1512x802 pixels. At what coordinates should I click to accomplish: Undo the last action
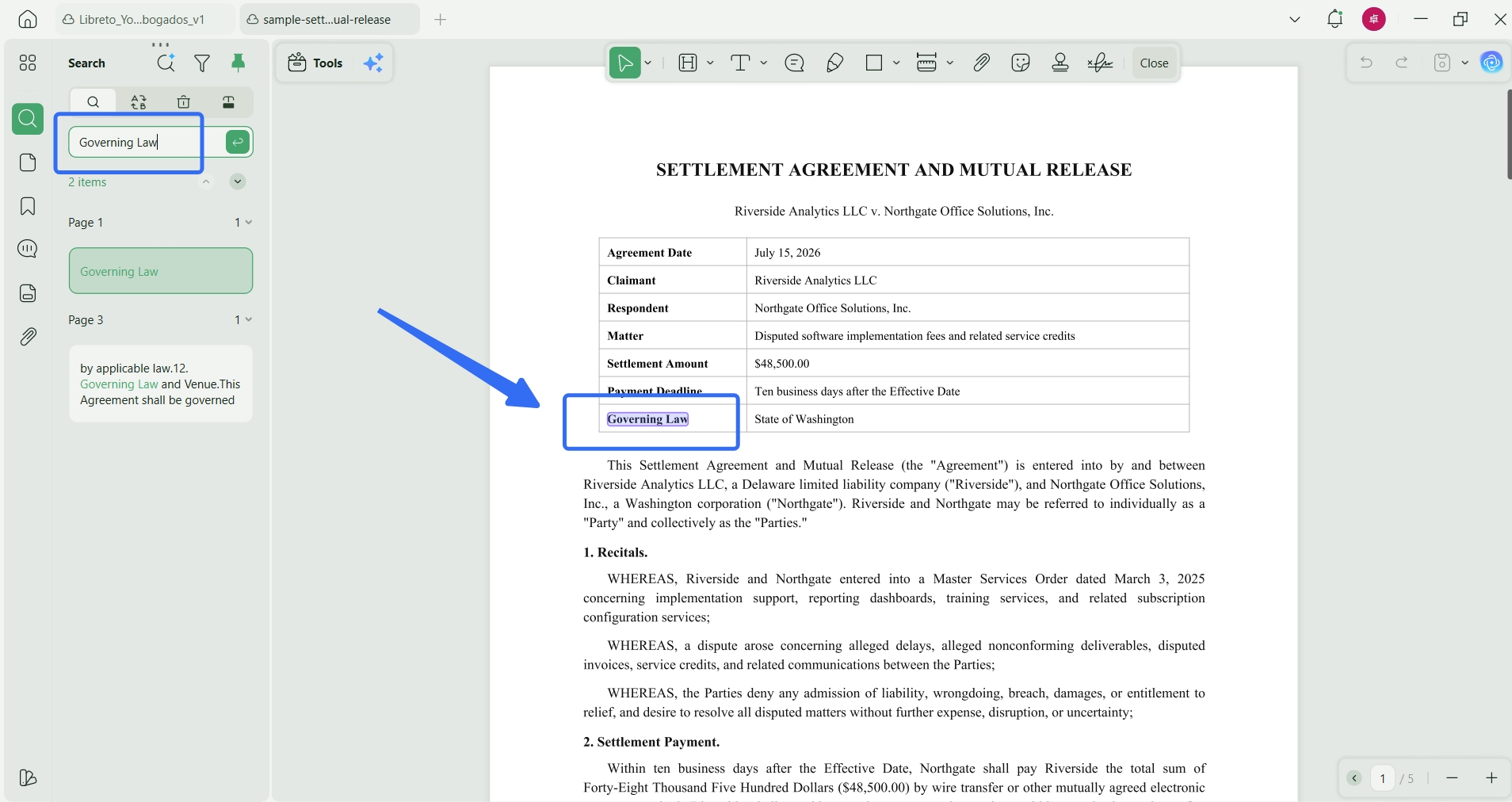1366,63
